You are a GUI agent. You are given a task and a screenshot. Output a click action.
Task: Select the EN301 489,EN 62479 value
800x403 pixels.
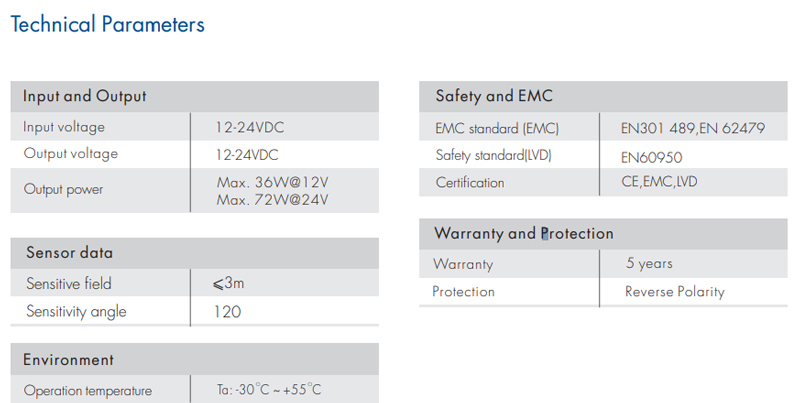click(x=692, y=128)
